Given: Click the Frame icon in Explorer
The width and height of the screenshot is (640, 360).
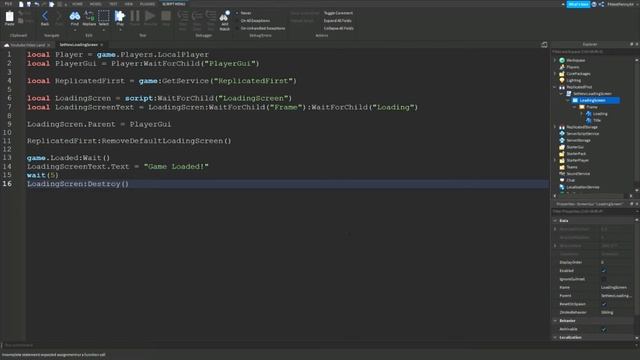Looking at the screenshot, I should pyautogui.click(x=582, y=107).
